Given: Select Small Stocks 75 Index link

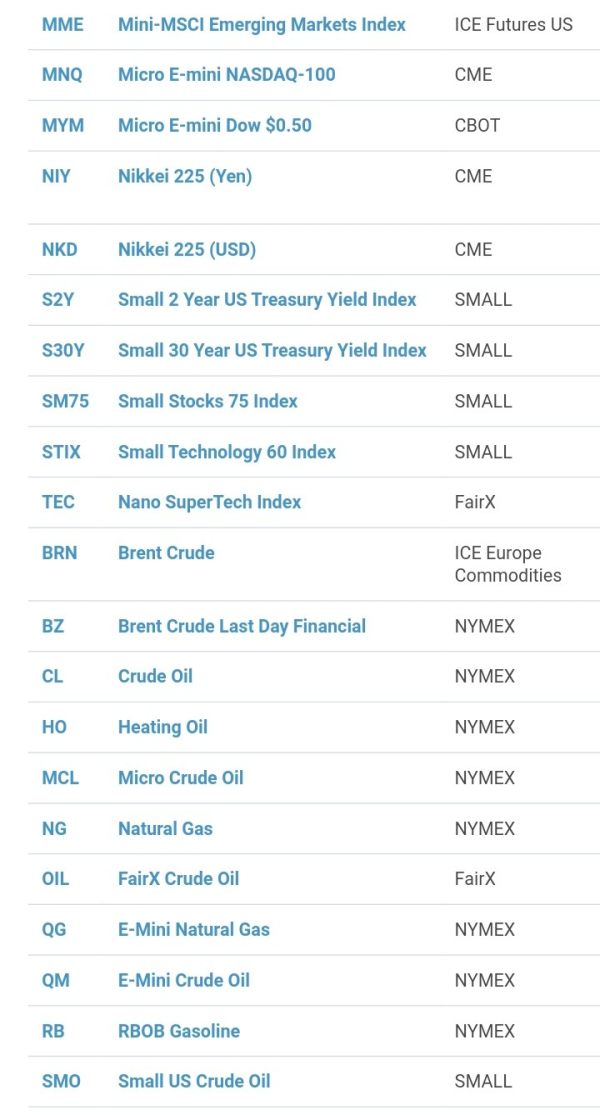Looking at the screenshot, I should [x=208, y=401].
